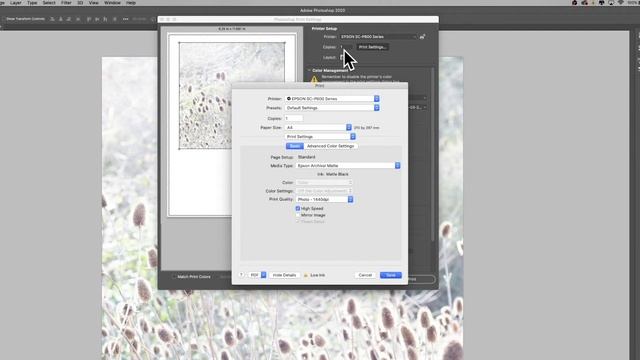Open the greyed-out Color Settings dropdown

point(324,191)
